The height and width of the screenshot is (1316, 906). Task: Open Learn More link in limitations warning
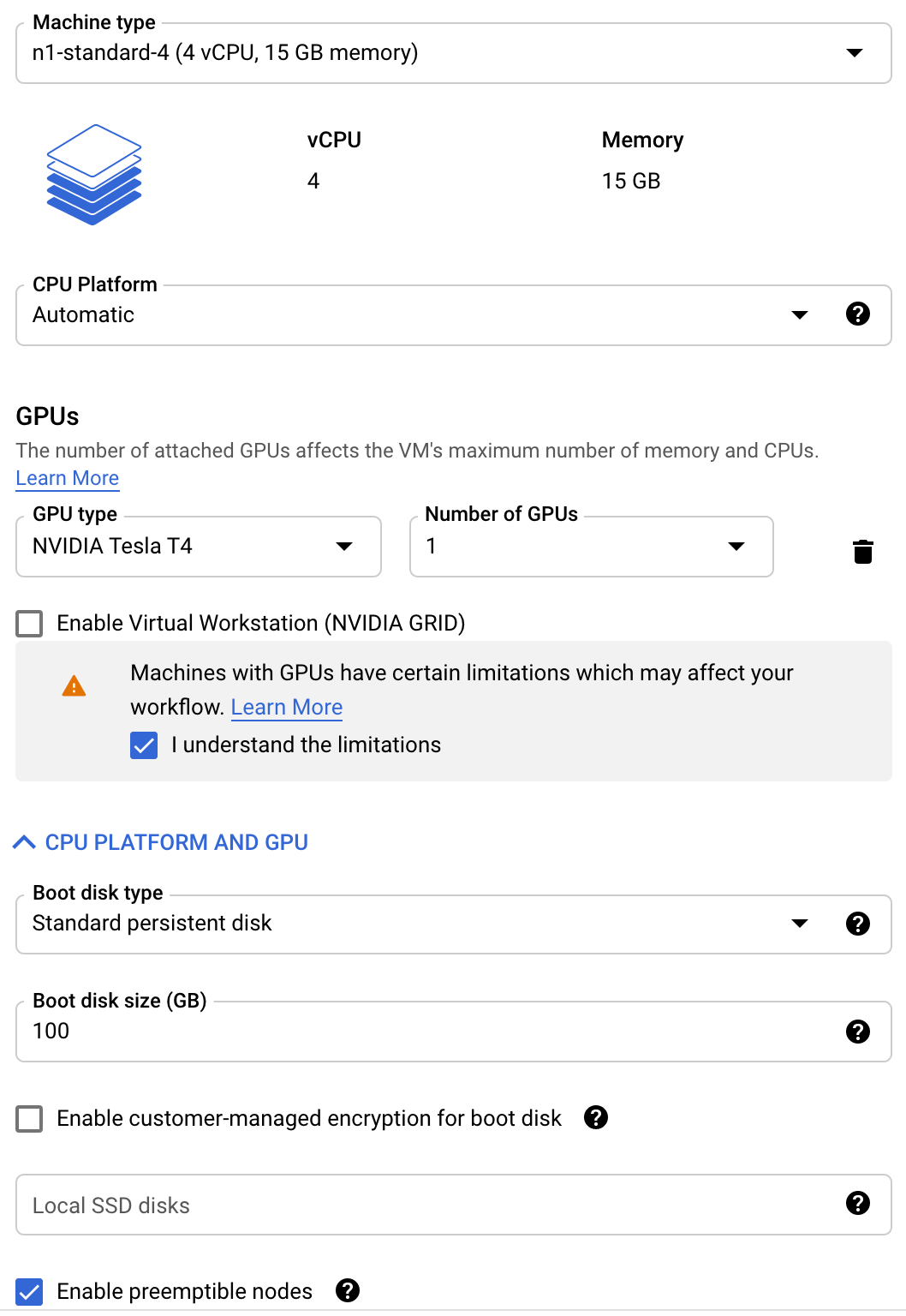(x=287, y=707)
